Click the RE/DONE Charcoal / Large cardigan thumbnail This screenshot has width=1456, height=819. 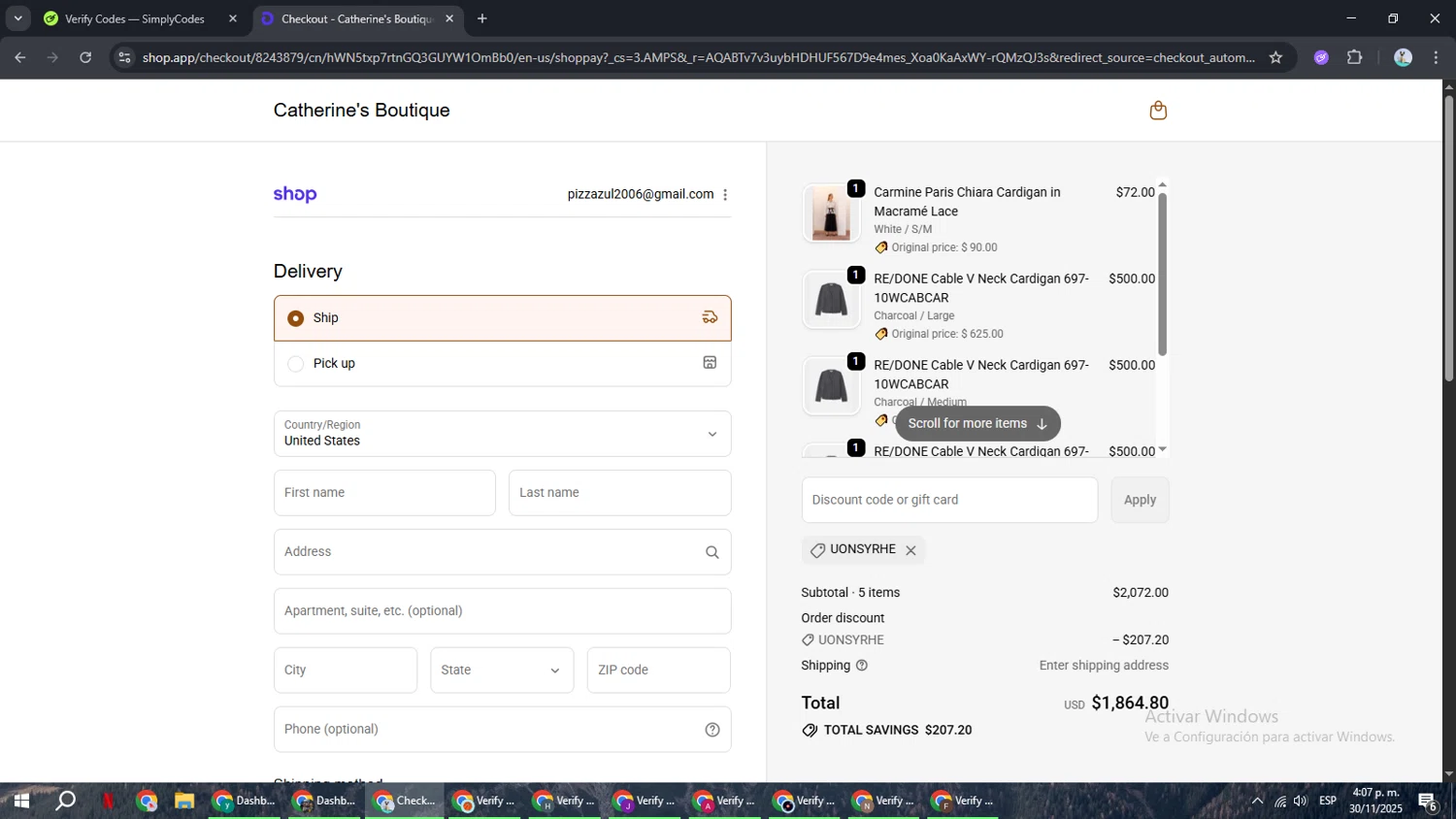pyautogui.click(x=831, y=300)
